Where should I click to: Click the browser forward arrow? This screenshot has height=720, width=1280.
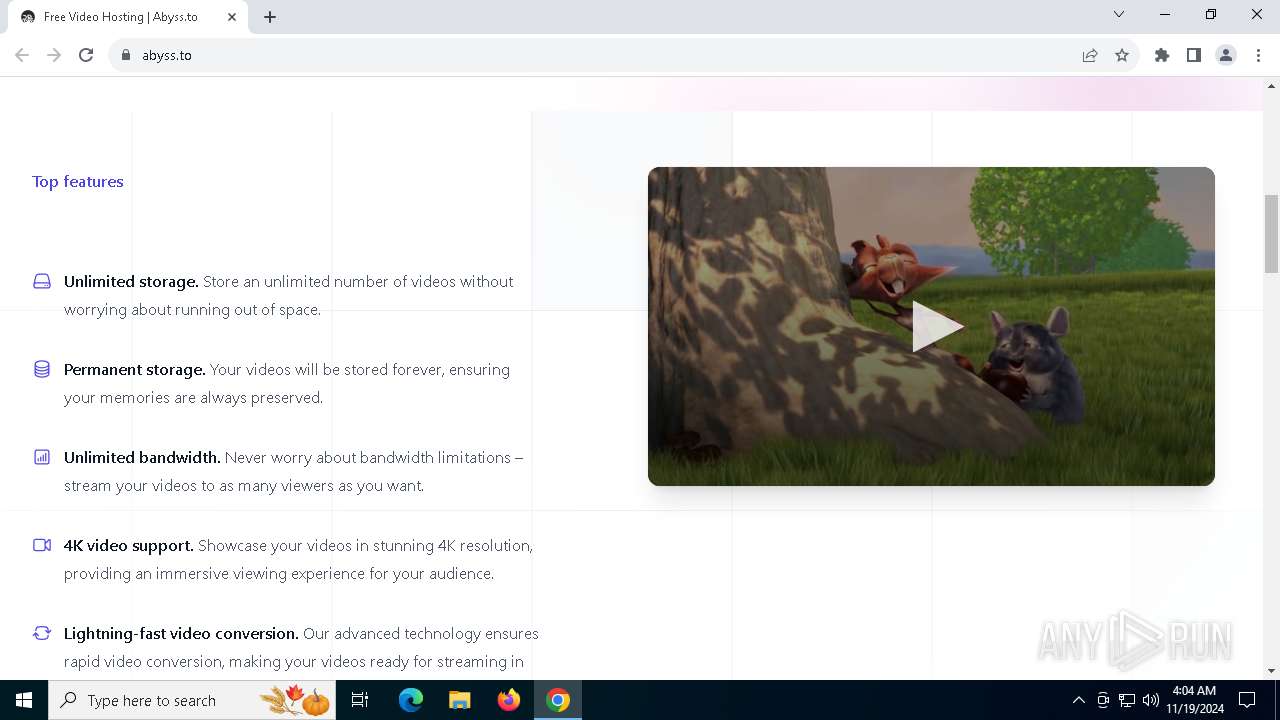point(54,55)
